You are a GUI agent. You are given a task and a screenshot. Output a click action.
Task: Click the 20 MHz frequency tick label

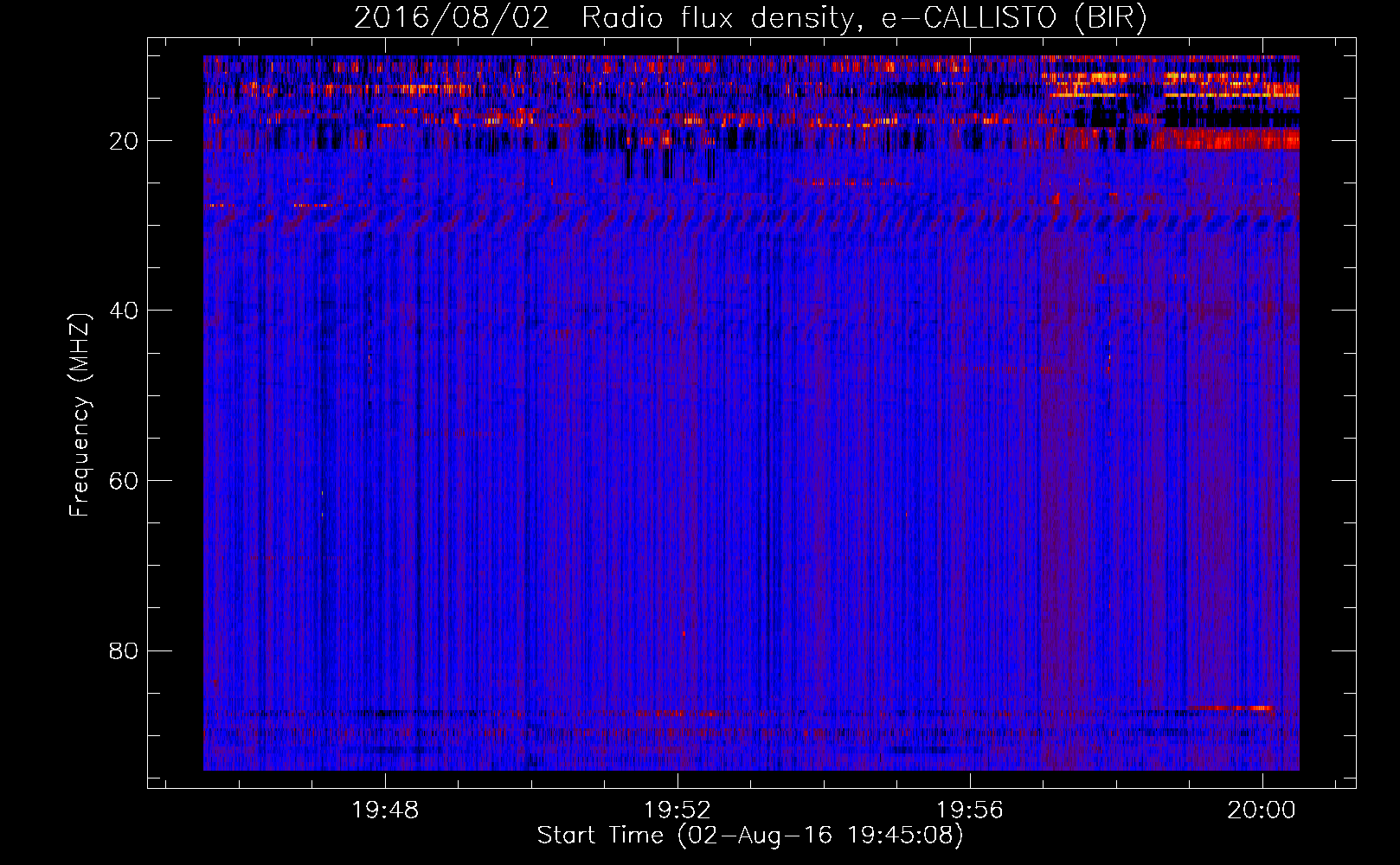point(125,141)
